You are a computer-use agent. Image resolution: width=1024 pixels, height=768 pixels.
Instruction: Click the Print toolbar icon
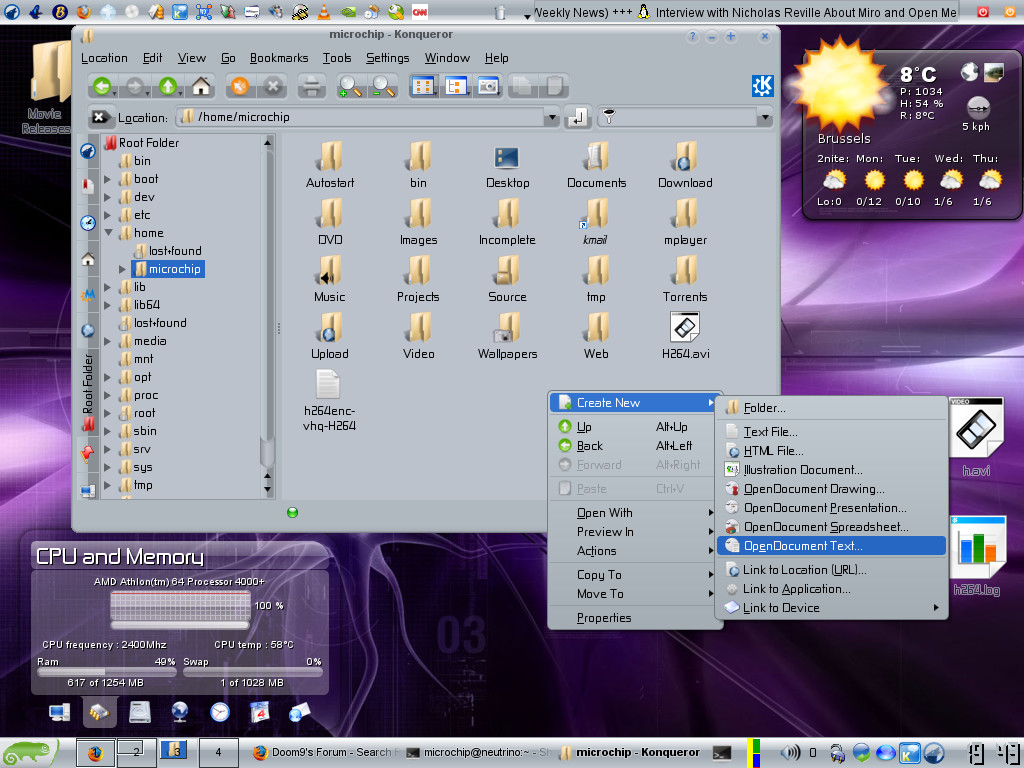click(x=312, y=86)
